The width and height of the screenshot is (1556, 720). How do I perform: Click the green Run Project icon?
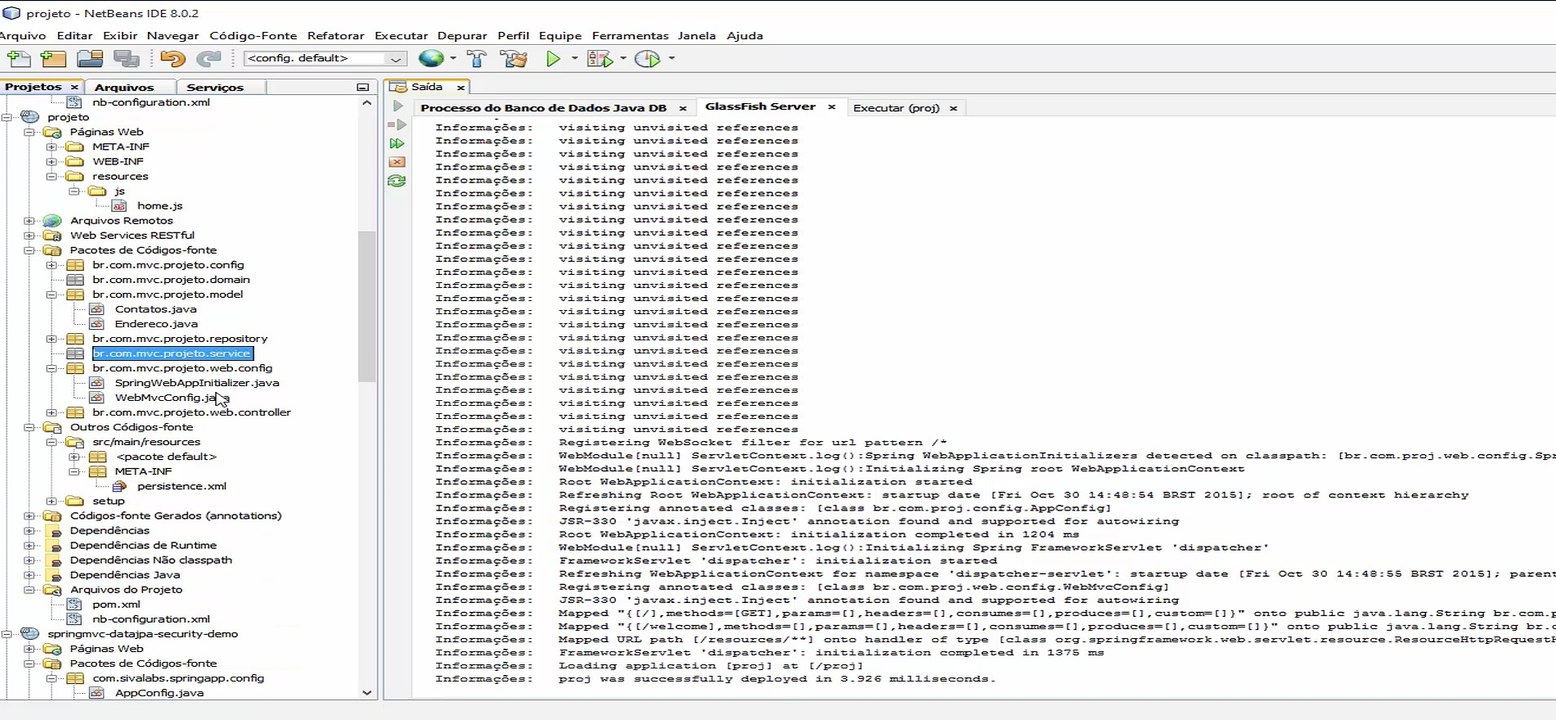[x=553, y=59]
